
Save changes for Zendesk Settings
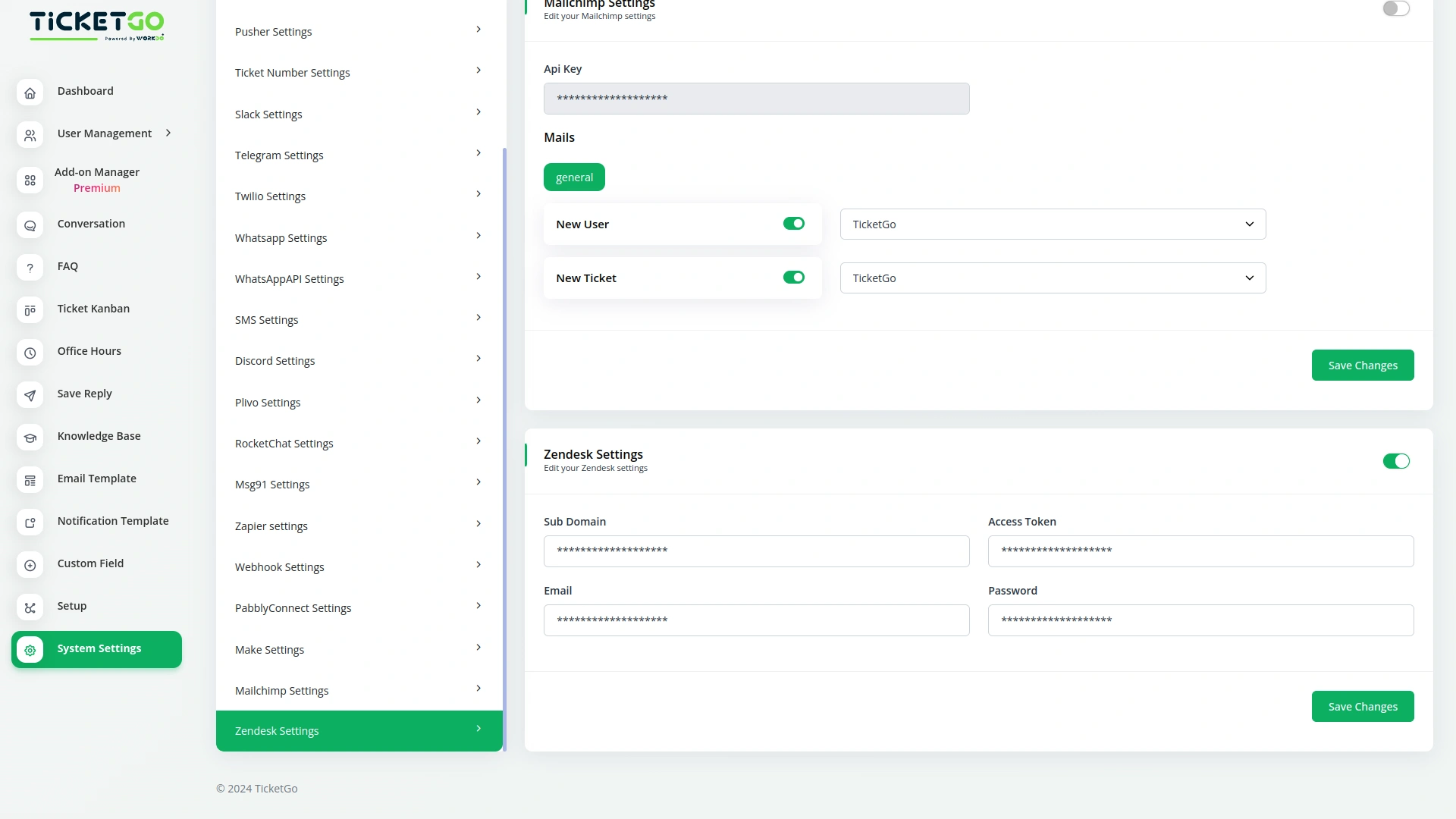click(x=1362, y=706)
